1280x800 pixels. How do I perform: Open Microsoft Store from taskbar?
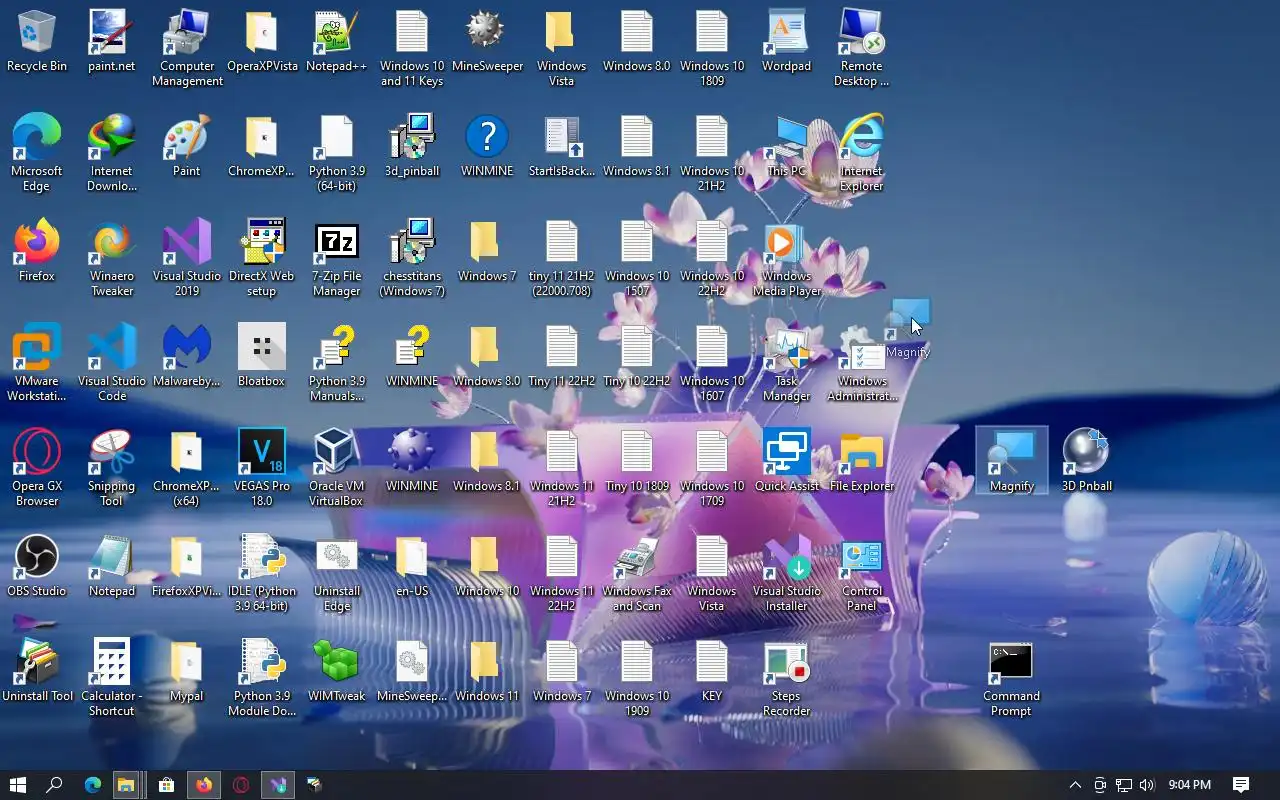pyautogui.click(x=166, y=785)
